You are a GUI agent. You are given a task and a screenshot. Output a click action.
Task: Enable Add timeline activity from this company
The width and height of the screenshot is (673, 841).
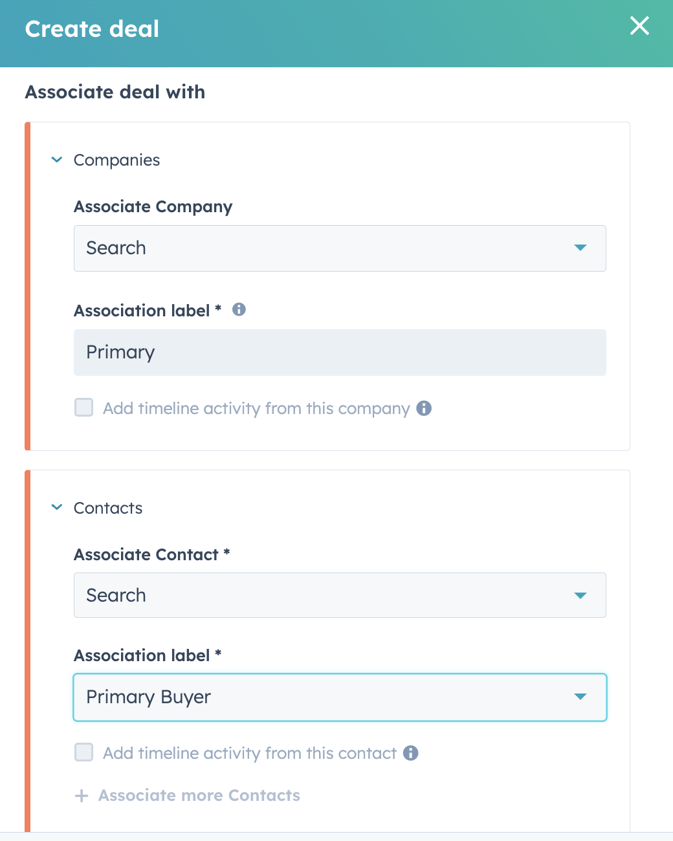point(84,408)
